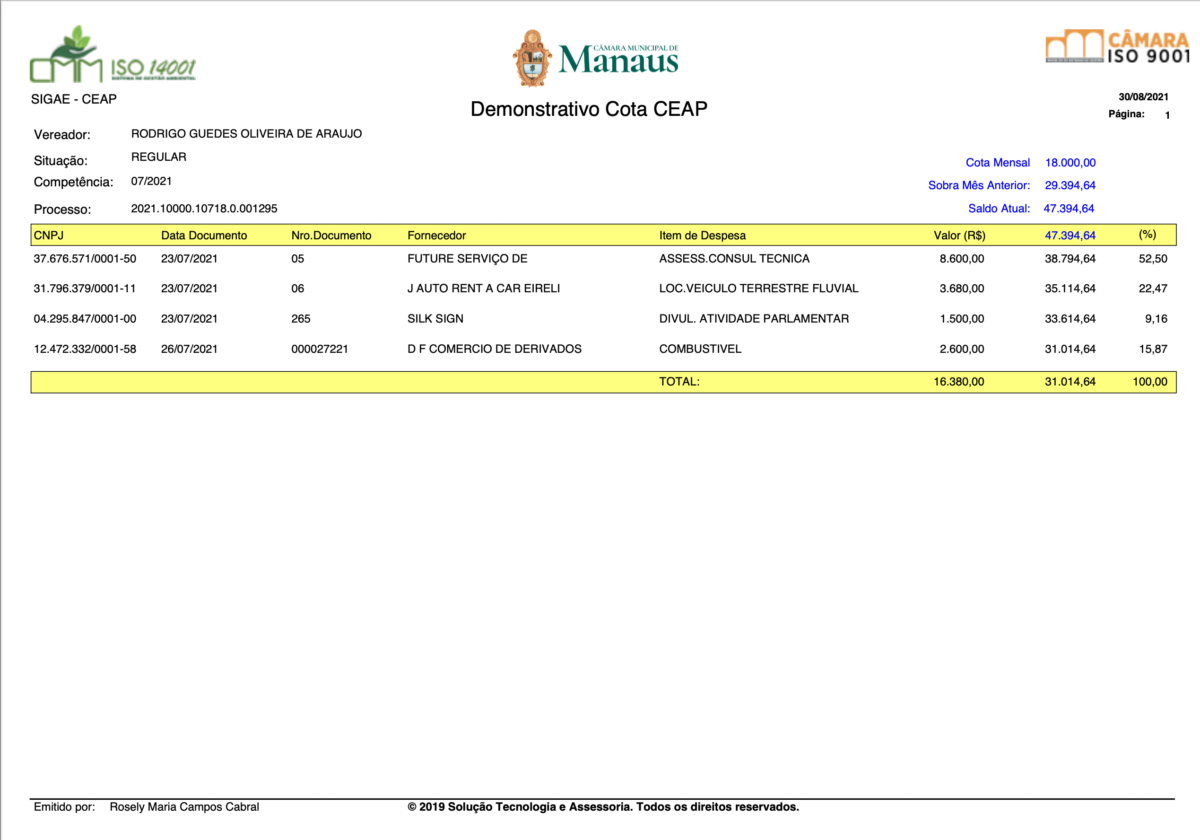Click the 'Cota Mensal' label
The width and height of the screenshot is (1200, 840).
[x=998, y=162]
